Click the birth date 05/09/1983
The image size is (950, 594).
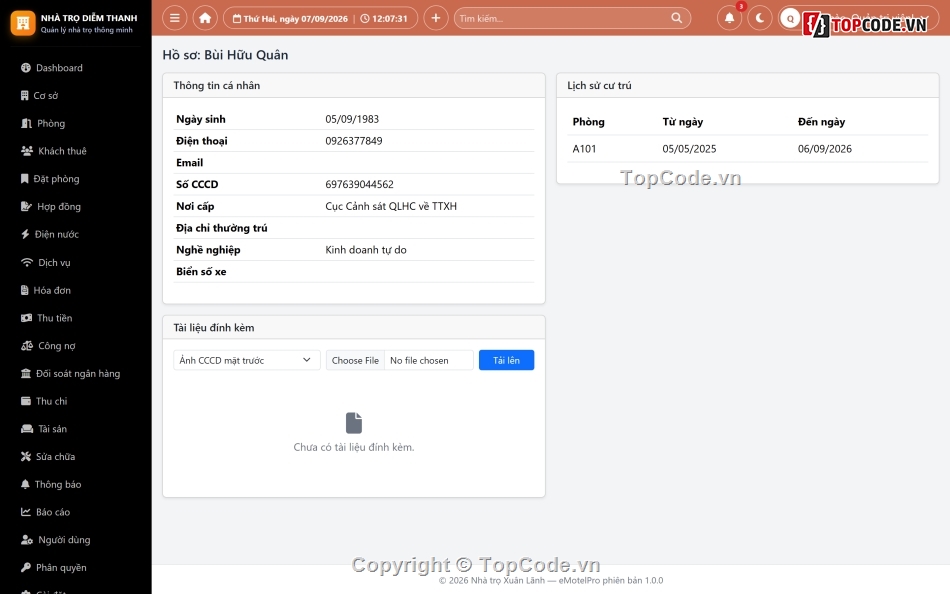[x=352, y=119]
